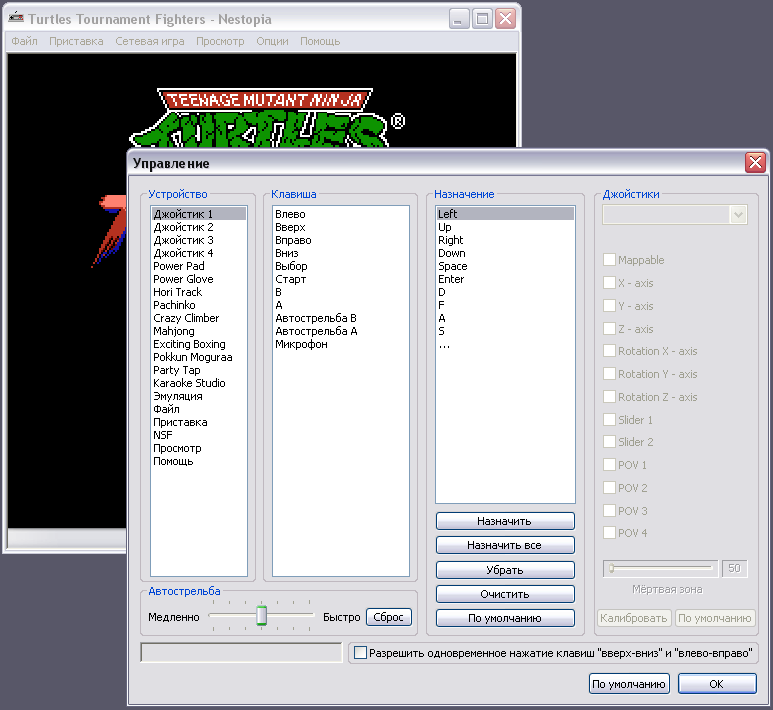Select the Space assignment row
The image size is (773, 710).
[505, 266]
